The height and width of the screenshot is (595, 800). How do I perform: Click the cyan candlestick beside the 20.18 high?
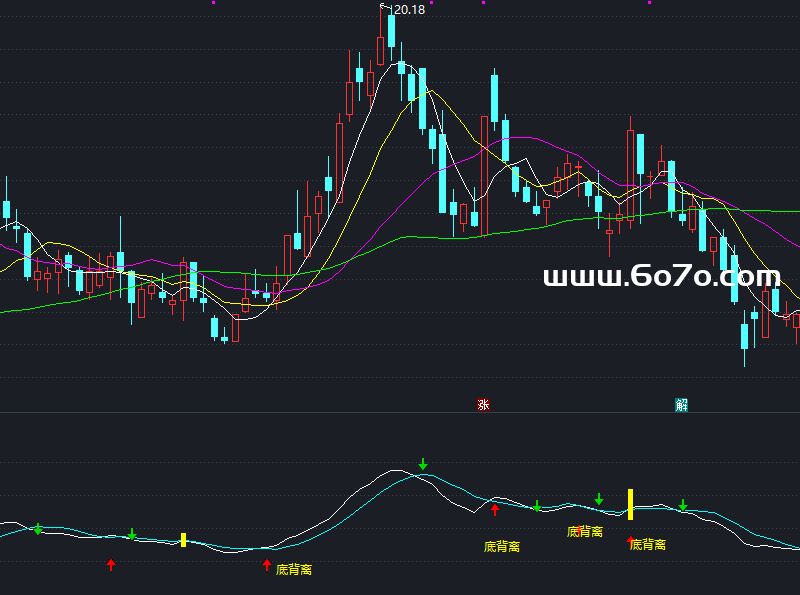pyautogui.click(x=391, y=31)
